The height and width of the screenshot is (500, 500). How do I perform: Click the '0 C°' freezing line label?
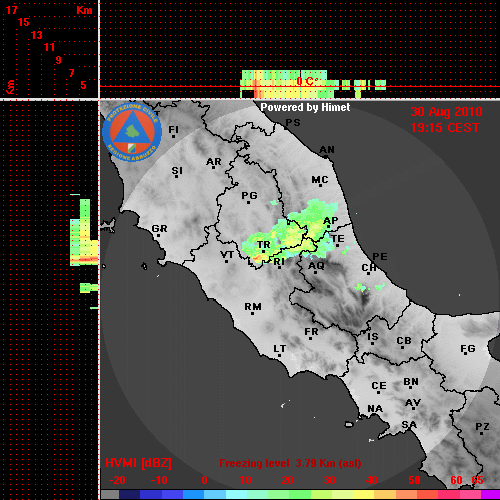[x=307, y=81]
